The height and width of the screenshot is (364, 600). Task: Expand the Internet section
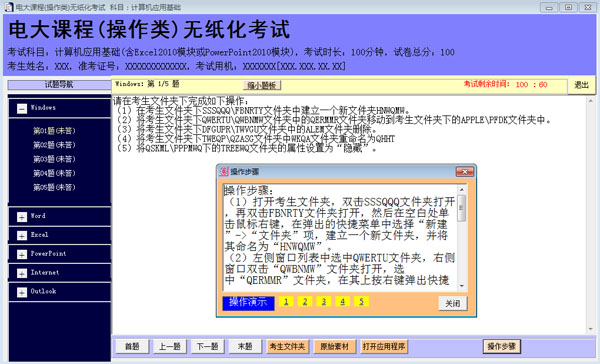[22, 273]
